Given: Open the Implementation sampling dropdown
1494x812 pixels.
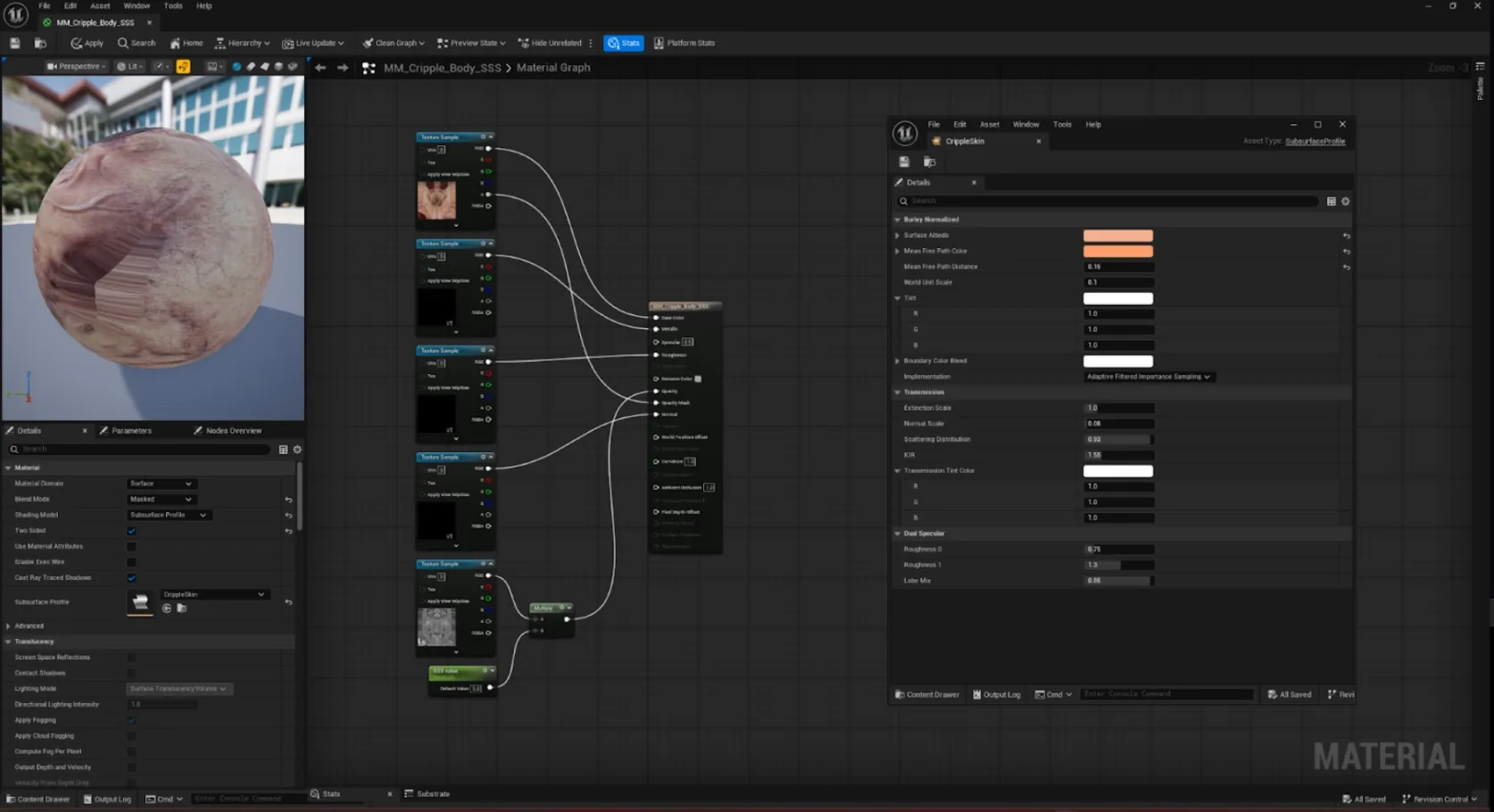Looking at the screenshot, I should [x=1149, y=377].
